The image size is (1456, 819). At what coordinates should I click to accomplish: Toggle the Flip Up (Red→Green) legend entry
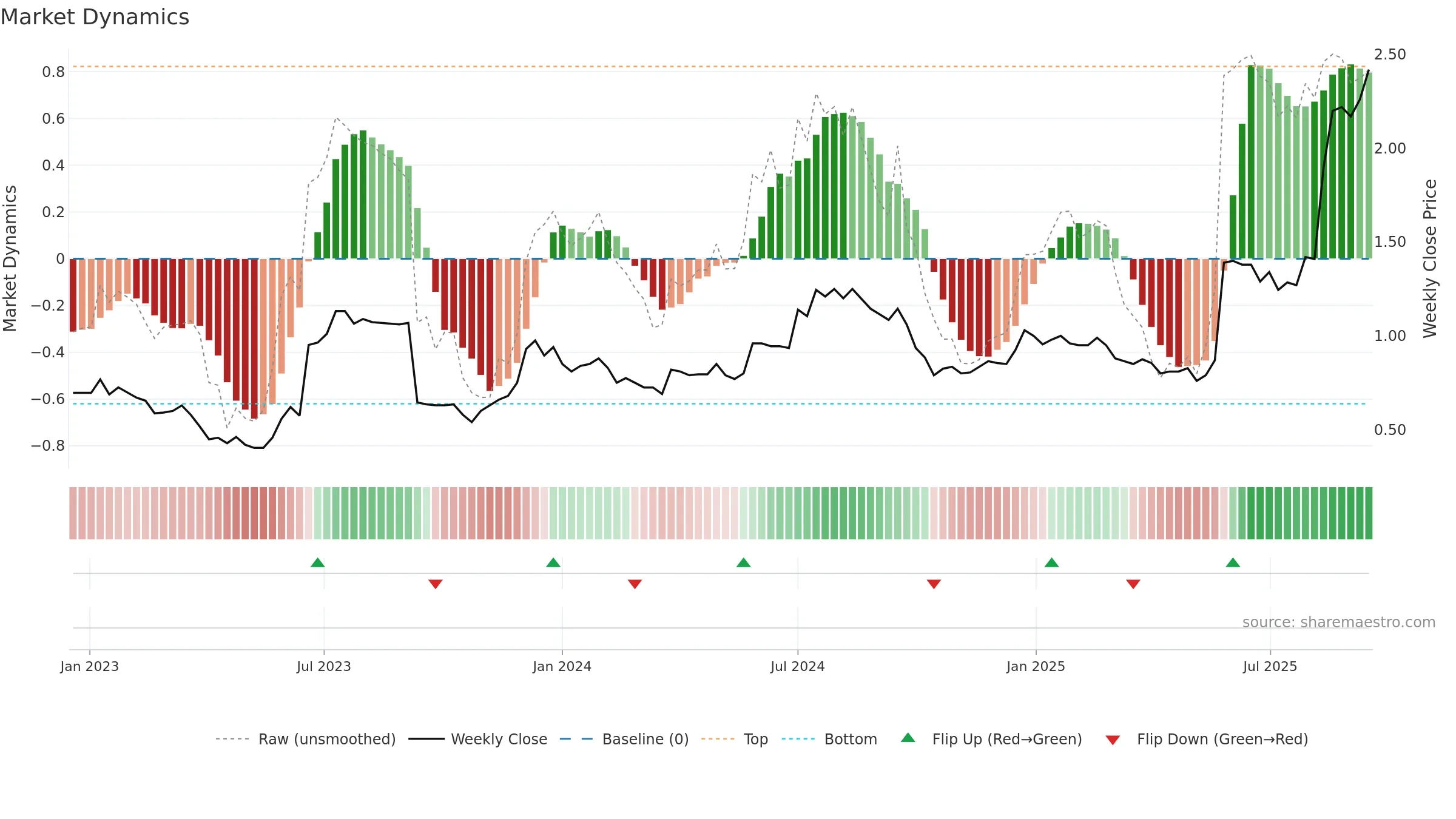click(x=991, y=739)
